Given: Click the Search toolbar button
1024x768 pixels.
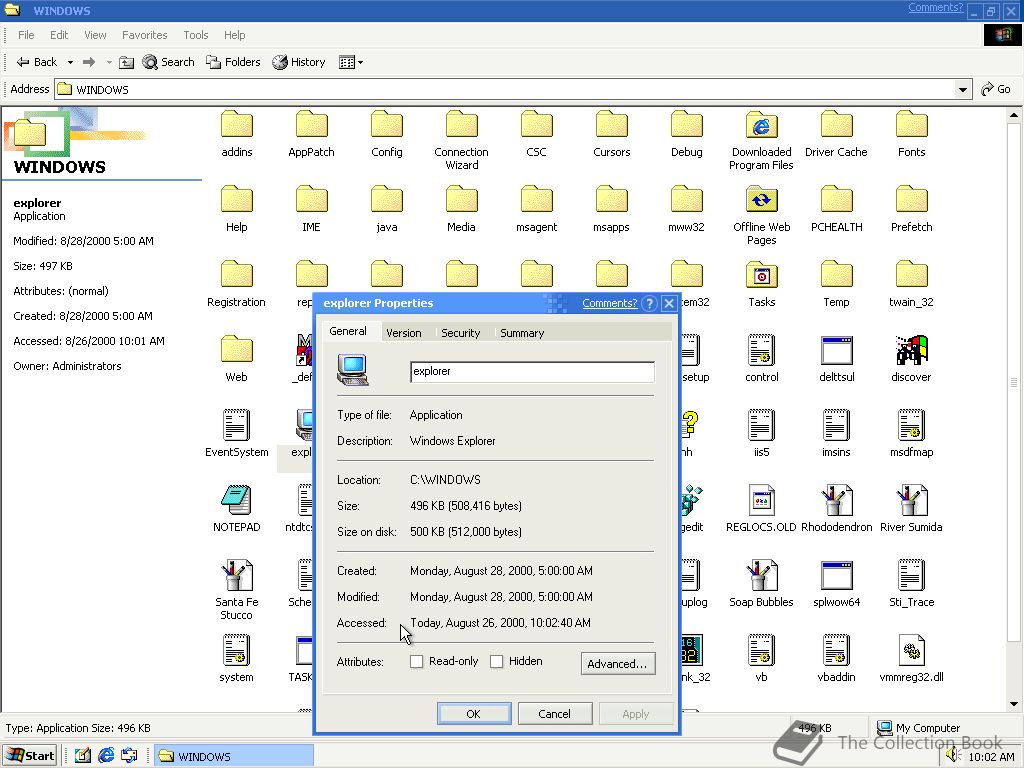Looking at the screenshot, I should 168,62.
